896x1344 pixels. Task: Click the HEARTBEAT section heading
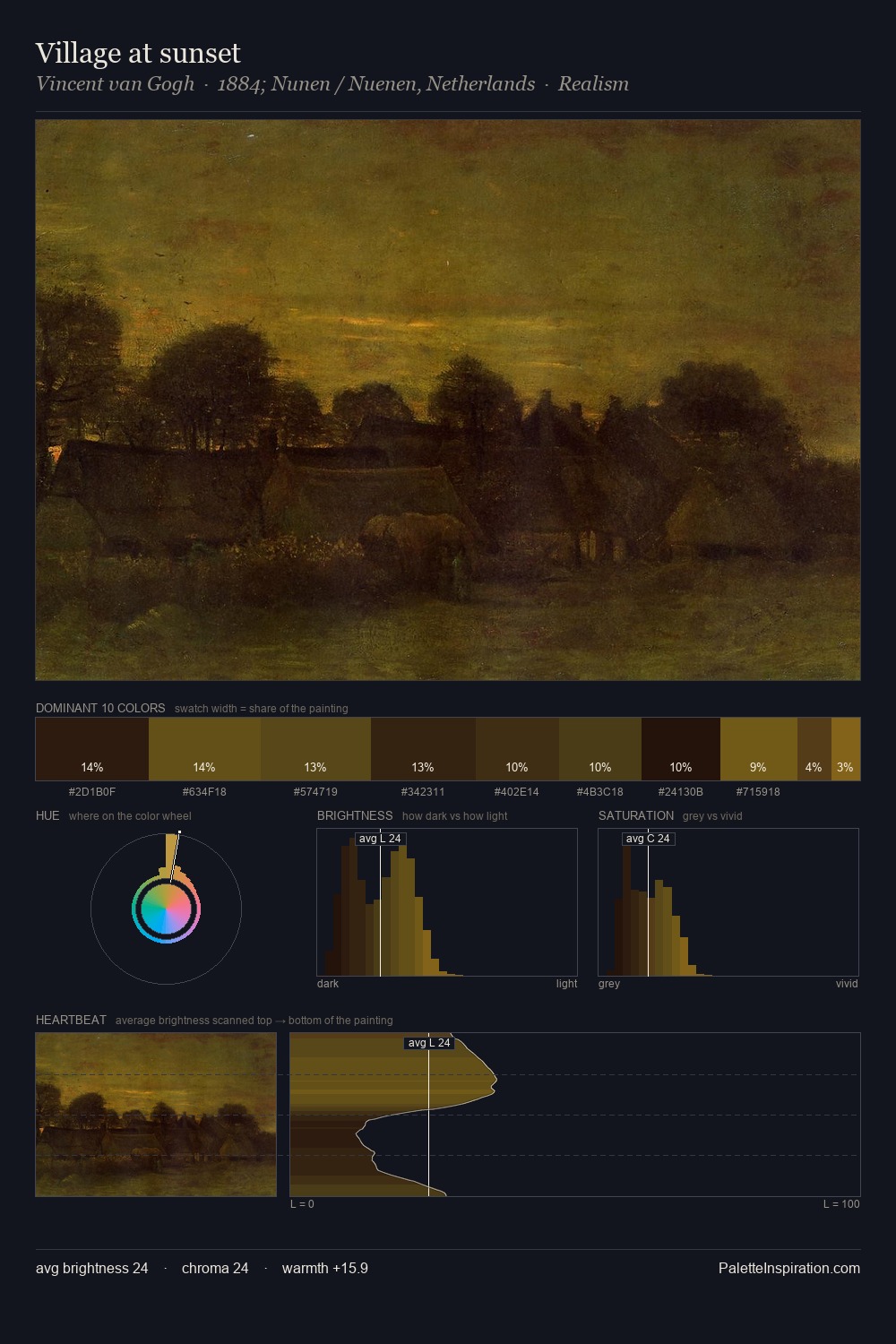71,1021
